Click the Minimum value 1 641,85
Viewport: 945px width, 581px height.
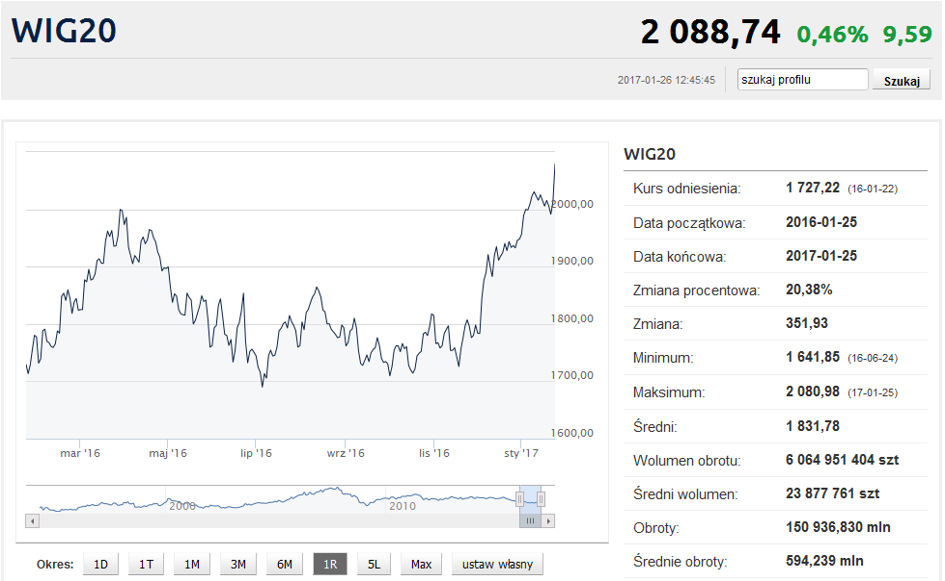point(812,357)
